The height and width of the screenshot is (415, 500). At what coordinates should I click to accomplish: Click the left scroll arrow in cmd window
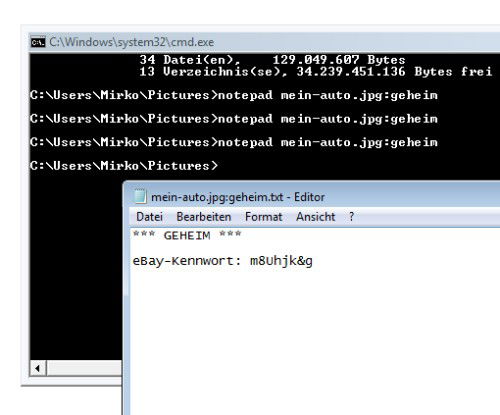[38, 368]
